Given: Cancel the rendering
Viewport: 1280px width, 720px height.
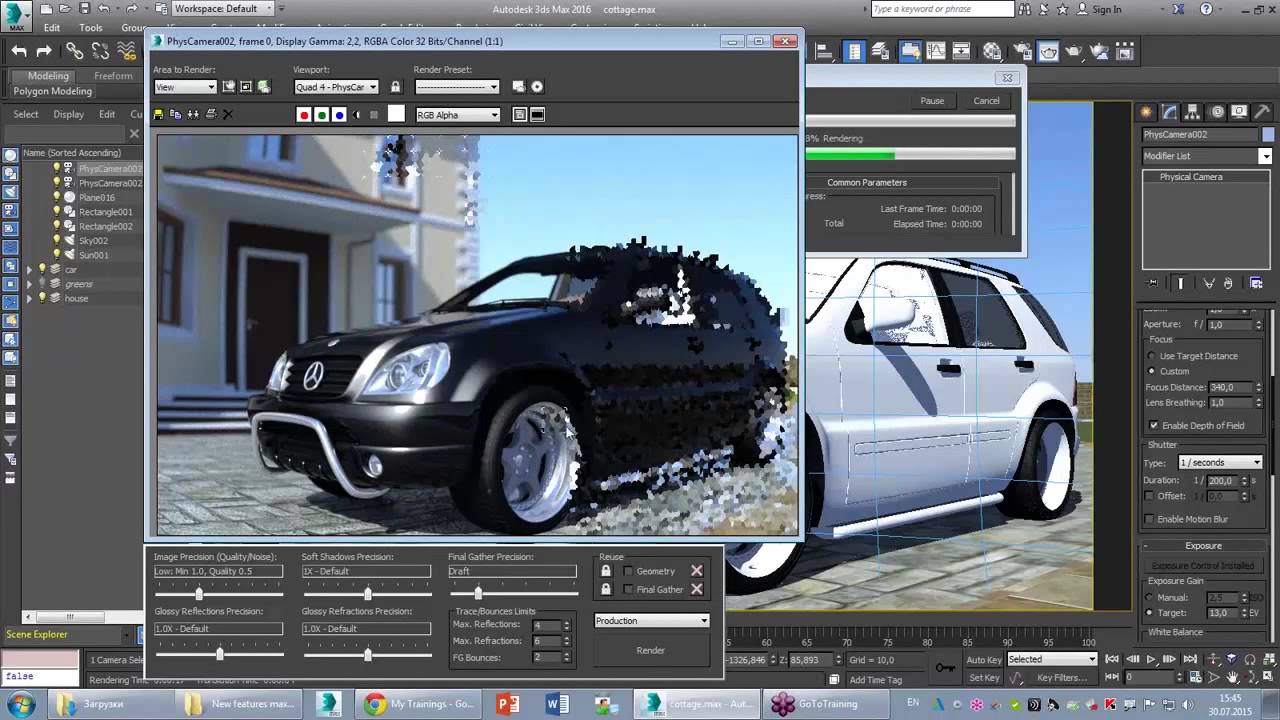Looking at the screenshot, I should point(986,101).
